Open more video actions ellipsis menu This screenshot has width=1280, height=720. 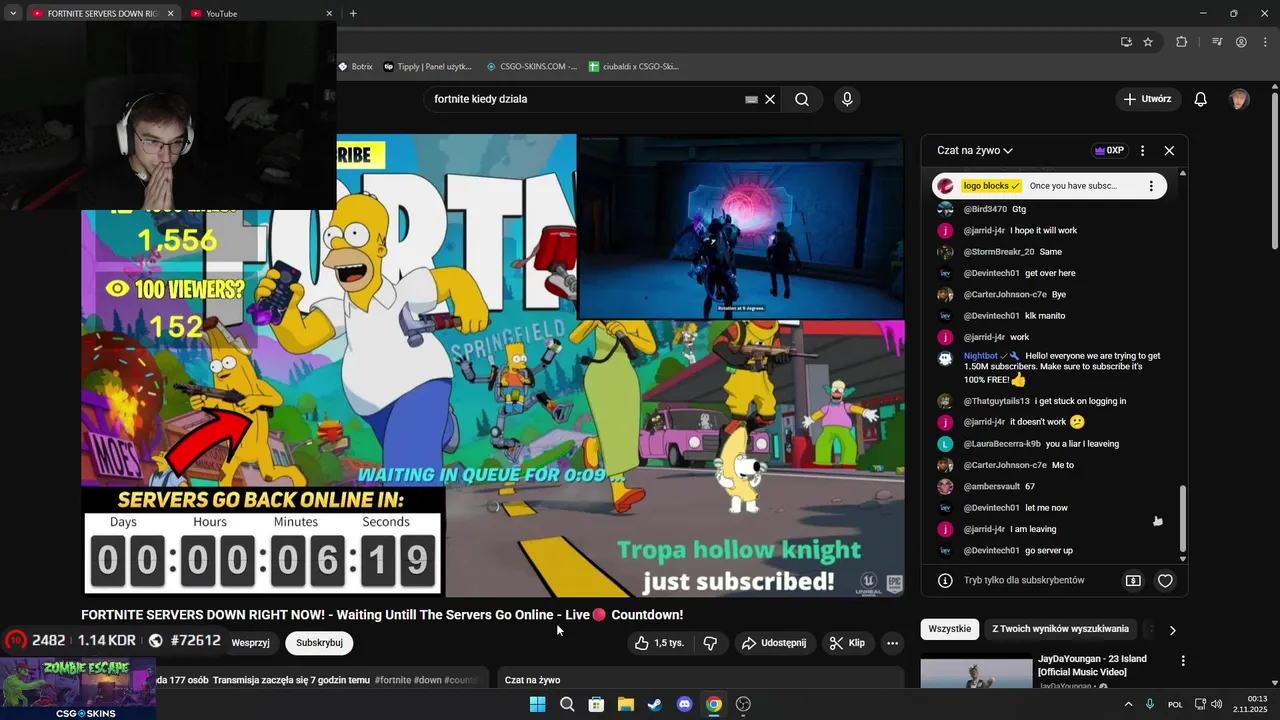point(893,643)
